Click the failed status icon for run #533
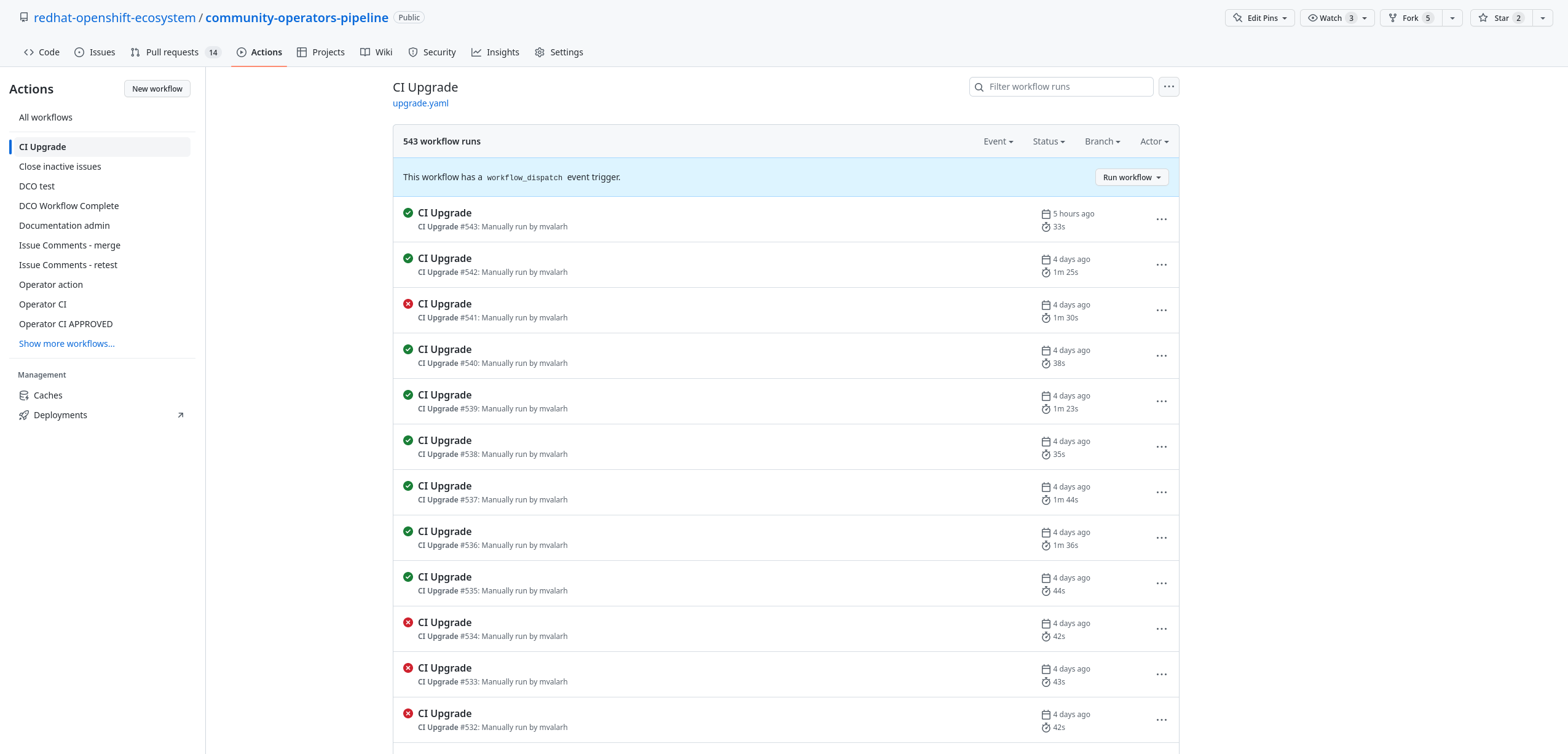The width and height of the screenshot is (1568, 754). [408, 668]
